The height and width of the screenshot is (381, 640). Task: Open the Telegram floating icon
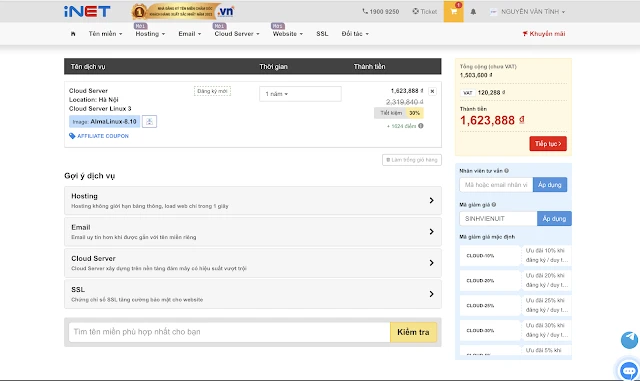[629, 340]
